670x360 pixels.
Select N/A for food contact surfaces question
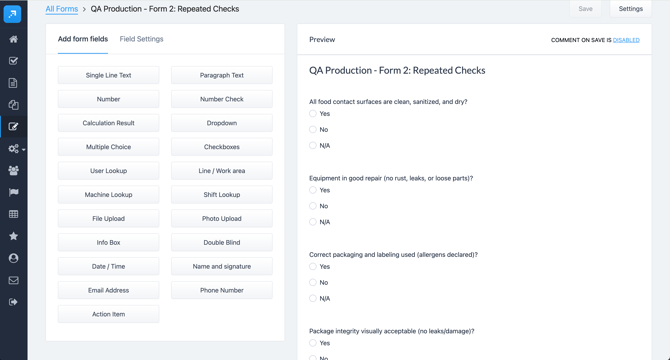(313, 146)
